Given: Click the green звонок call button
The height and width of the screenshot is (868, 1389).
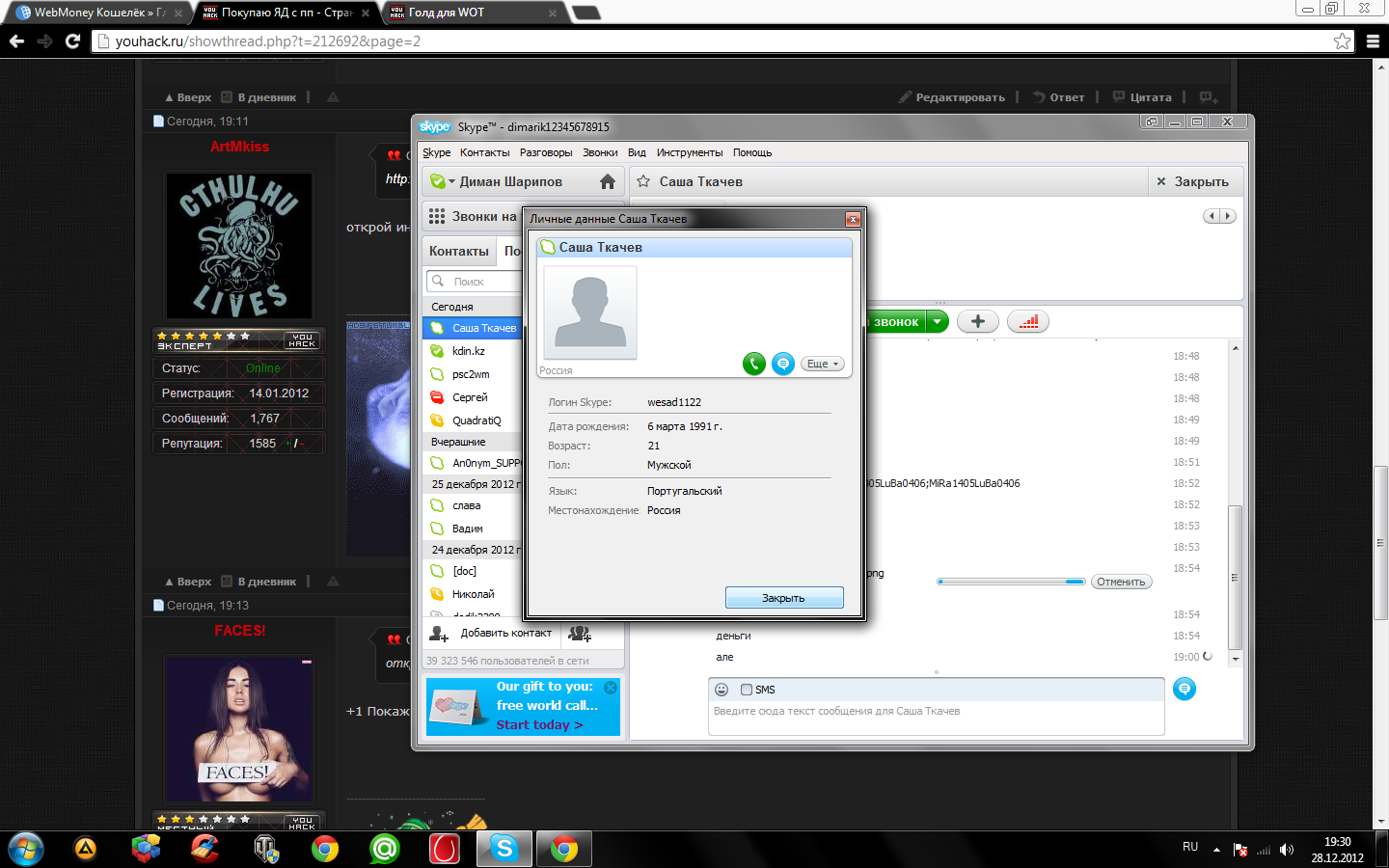Looking at the screenshot, I should (896, 322).
